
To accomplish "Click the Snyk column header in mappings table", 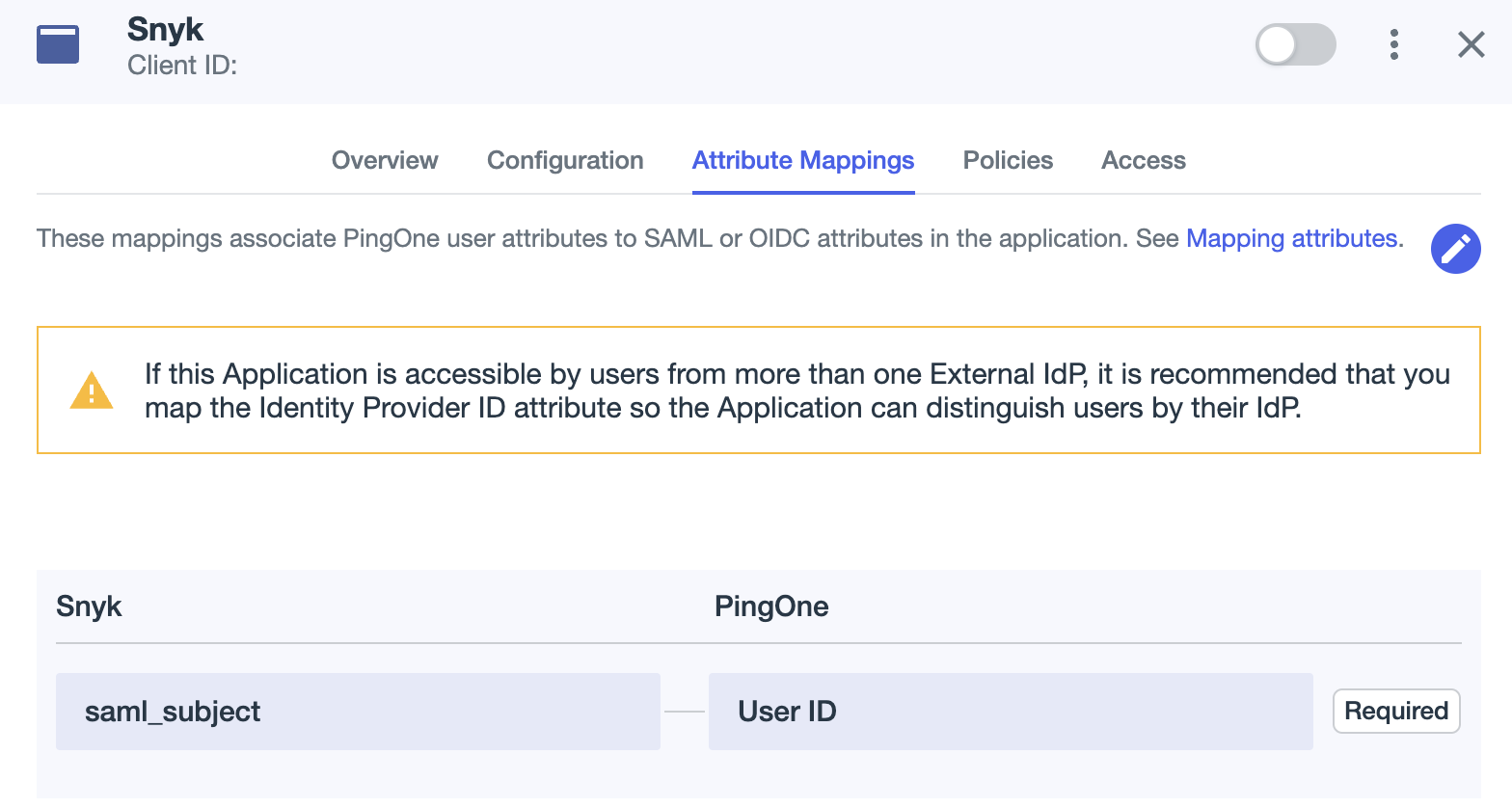I will click(x=89, y=606).
